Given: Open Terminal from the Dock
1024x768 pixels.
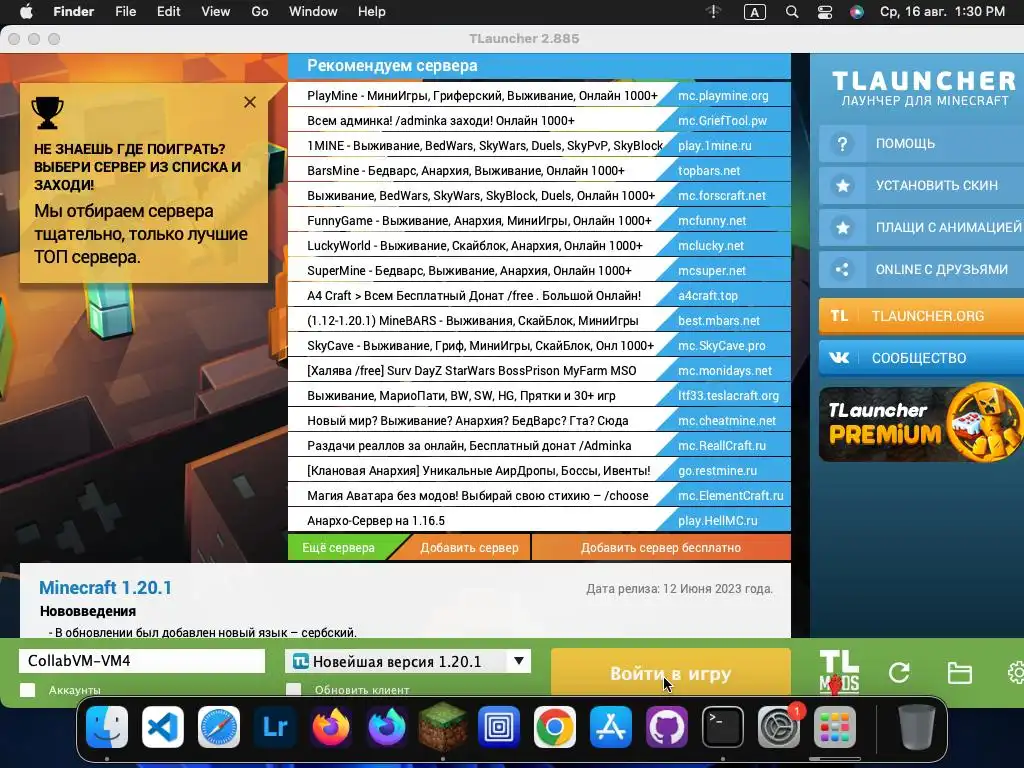Looking at the screenshot, I should pyautogui.click(x=723, y=726).
